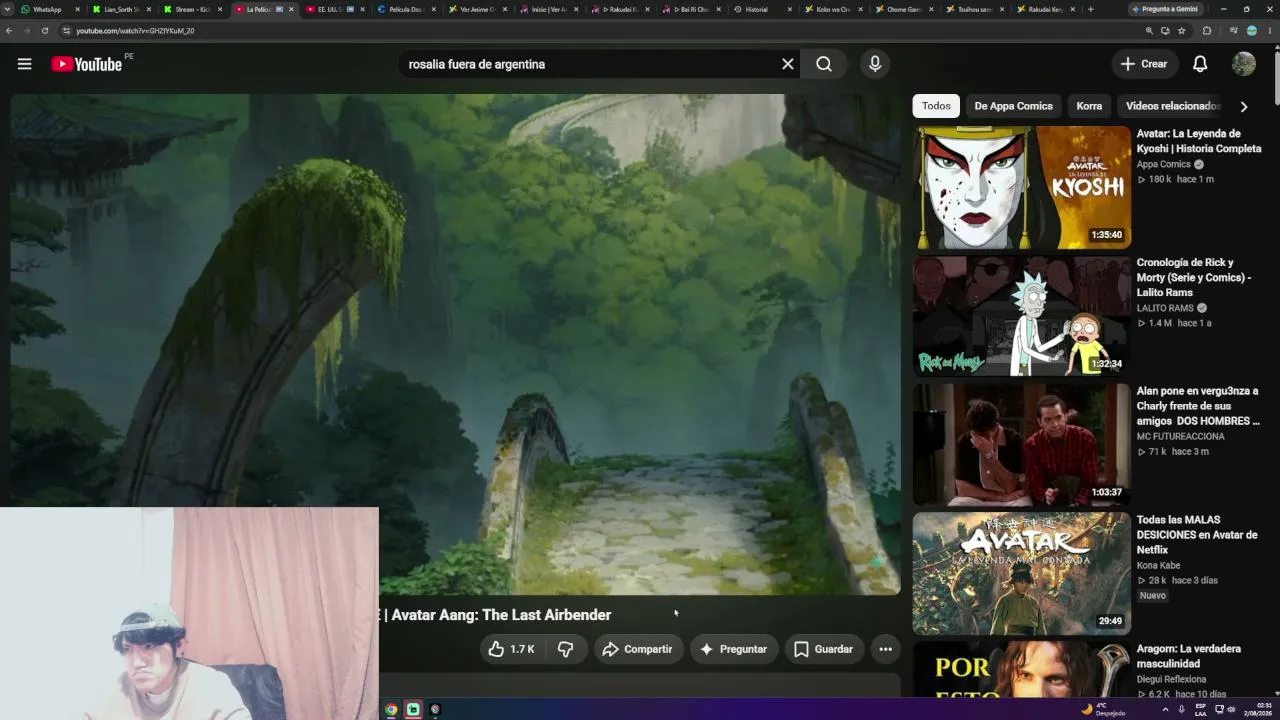The image size is (1280, 720).
Task: Reload the page
Action: (45, 31)
